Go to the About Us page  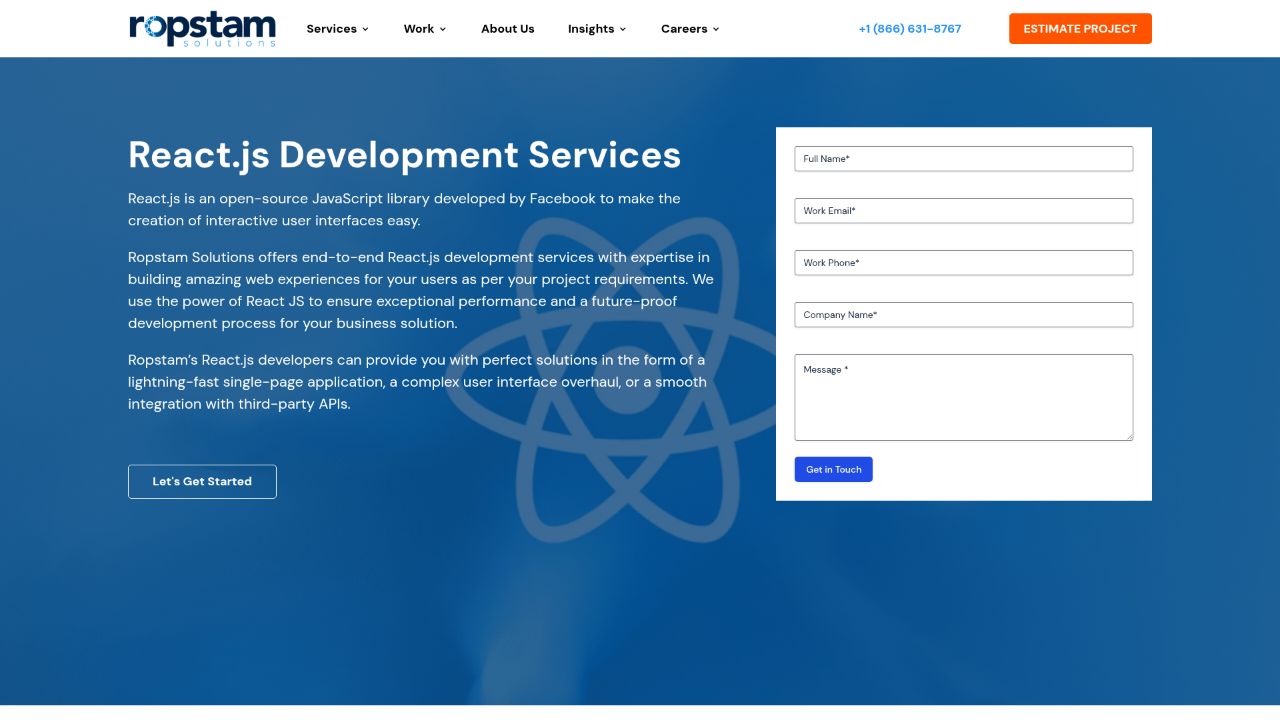coord(507,29)
